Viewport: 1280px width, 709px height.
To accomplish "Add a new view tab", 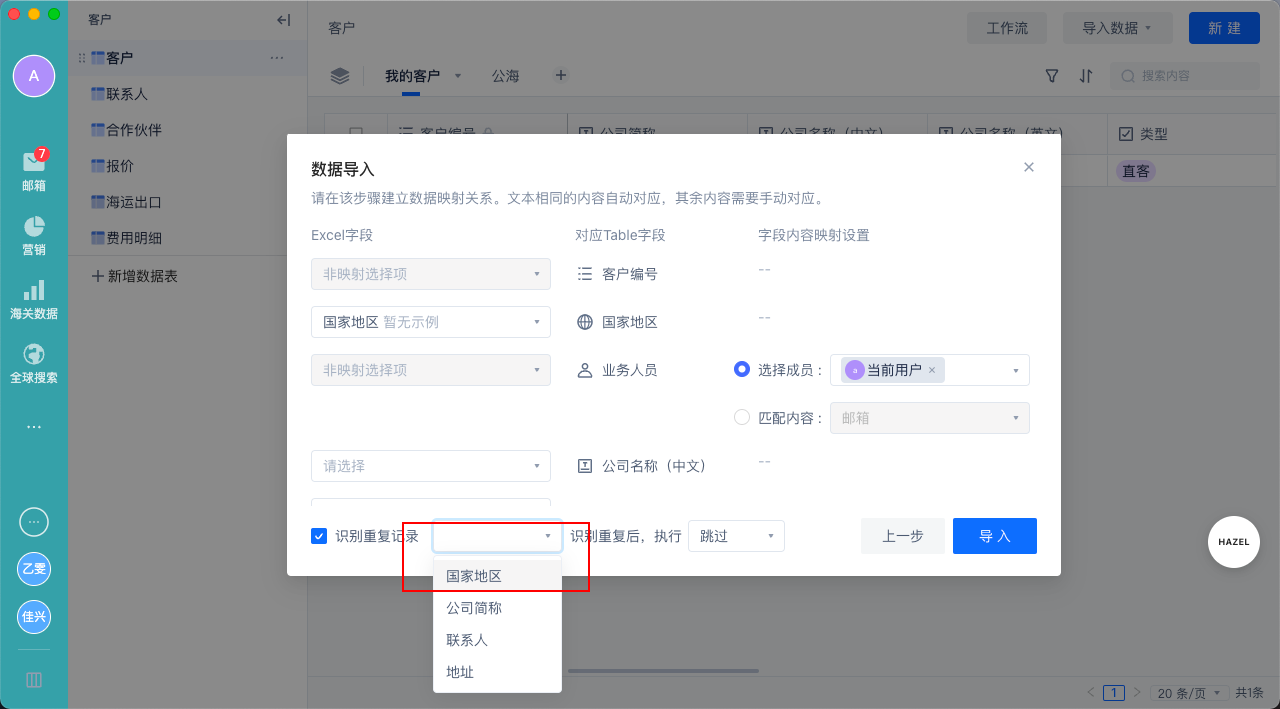I will click(x=561, y=75).
